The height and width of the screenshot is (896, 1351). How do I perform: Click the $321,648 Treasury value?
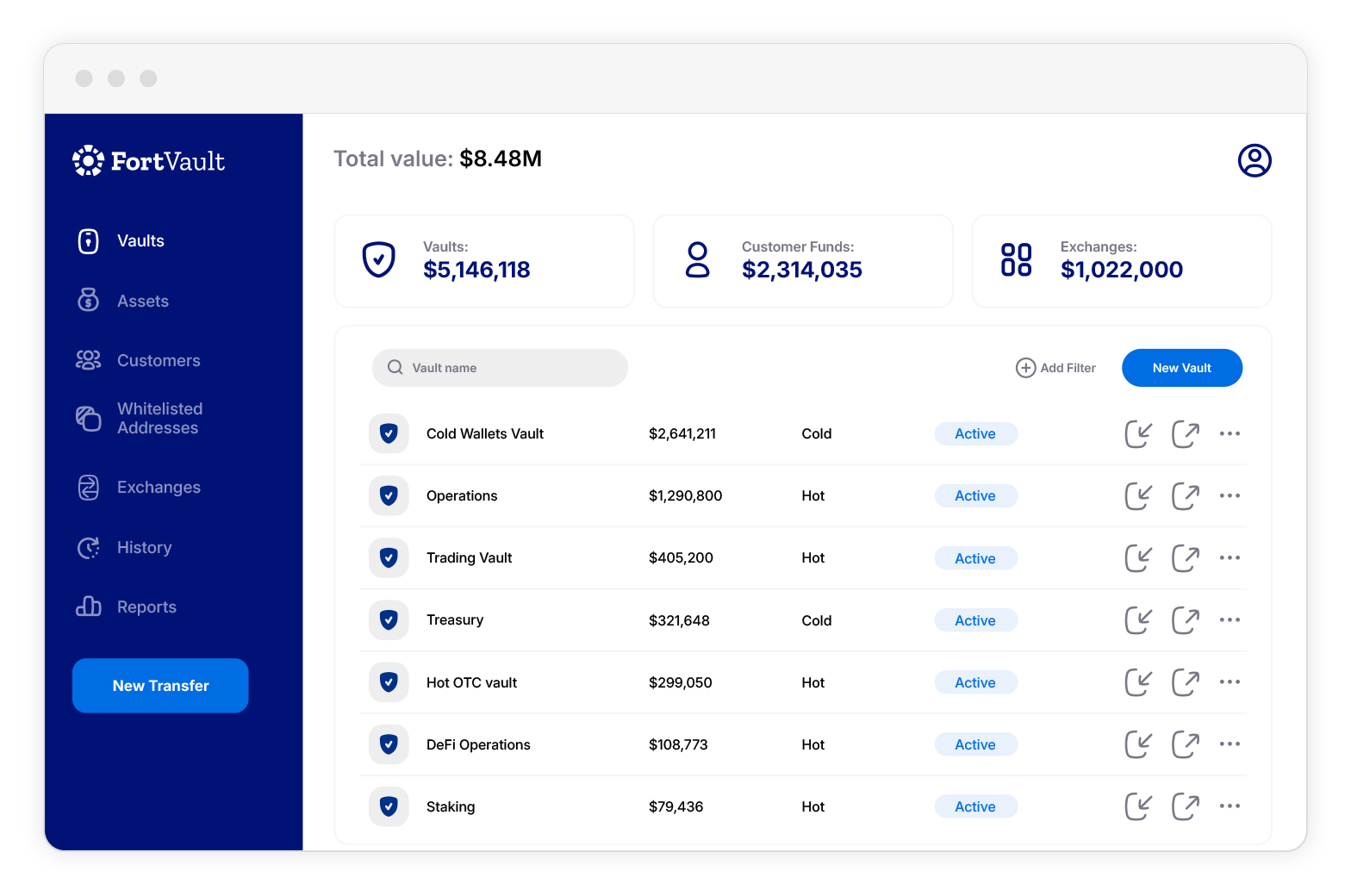[679, 620]
